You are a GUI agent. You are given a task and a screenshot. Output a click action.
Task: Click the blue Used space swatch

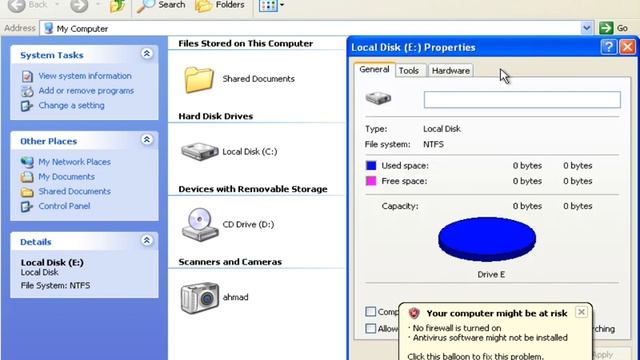point(371,165)
